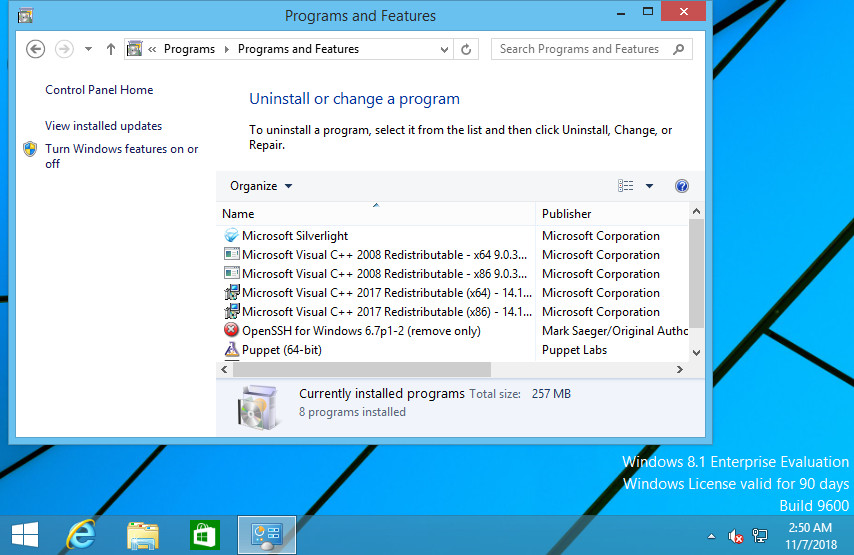
Task: Go back using the Back arrow button
Action: pyautogui.click(x=35, y=49)
